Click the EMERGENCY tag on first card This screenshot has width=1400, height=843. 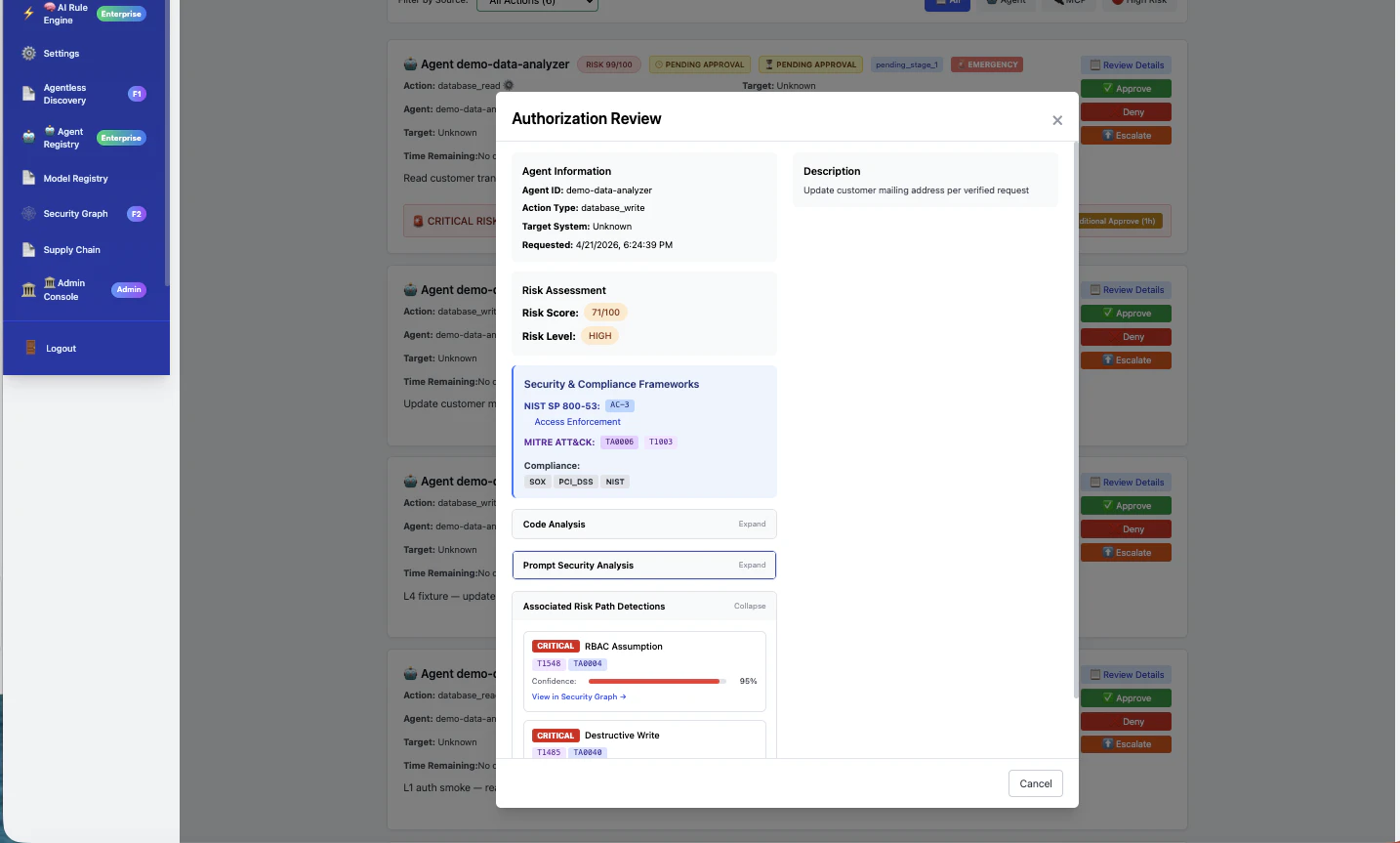(x=987, y=64)
